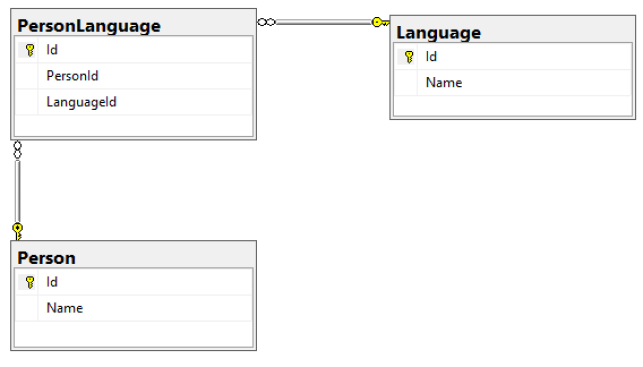Screen dimensions: 643x367
Task: Select the key endpoint above the Person table
Action: [x=18, y=232]
